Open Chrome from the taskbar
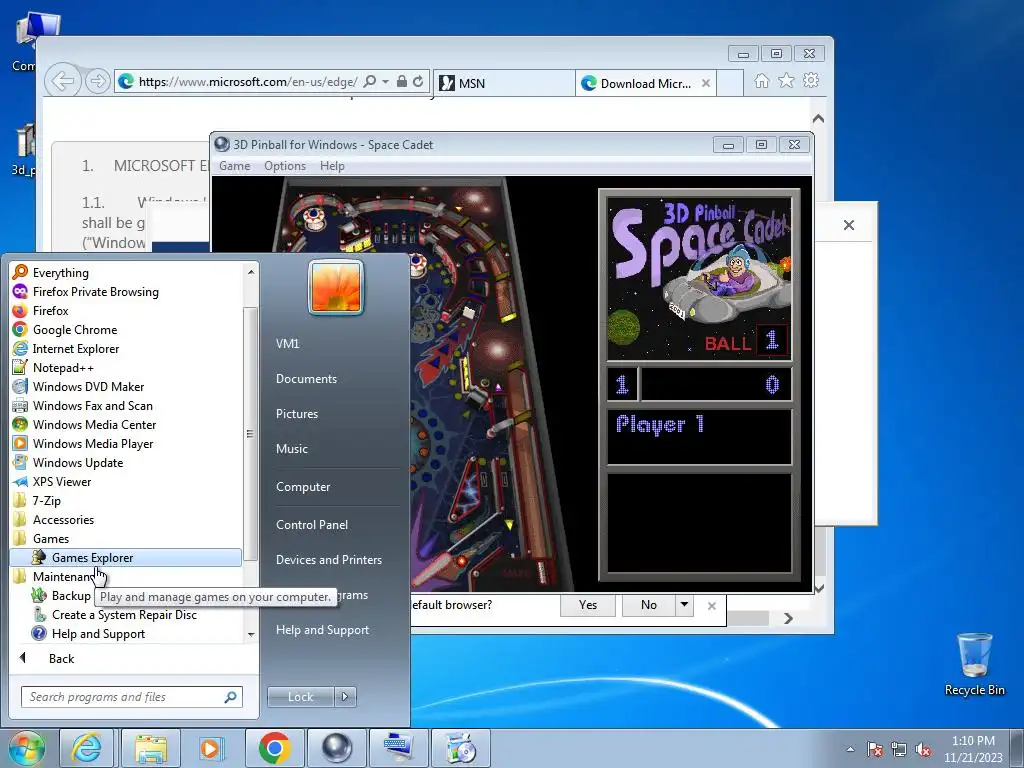The width and height of the screenshot is (1024, 768). [274, 748]
